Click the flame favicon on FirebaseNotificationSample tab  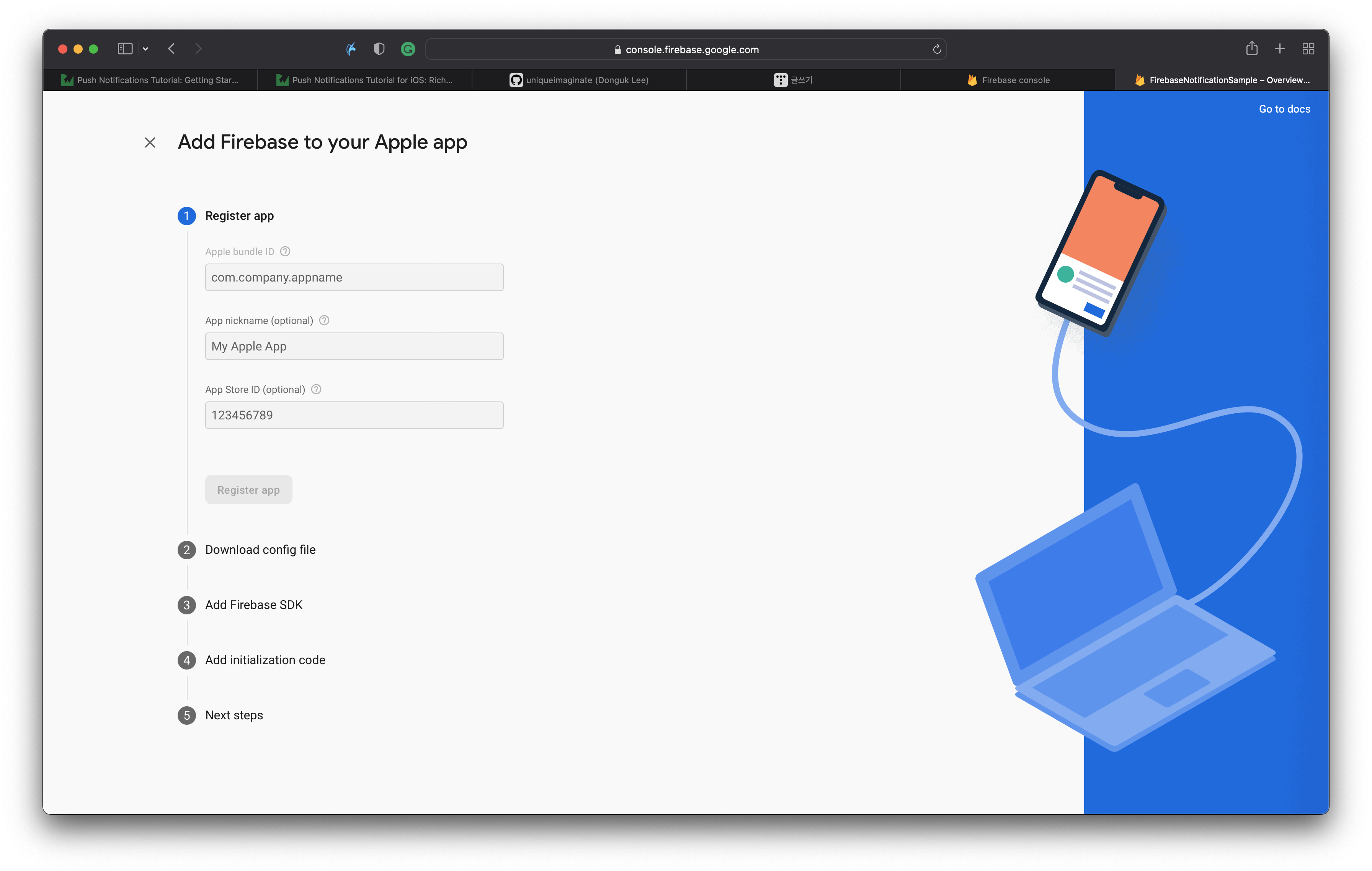coord(1140,80)
